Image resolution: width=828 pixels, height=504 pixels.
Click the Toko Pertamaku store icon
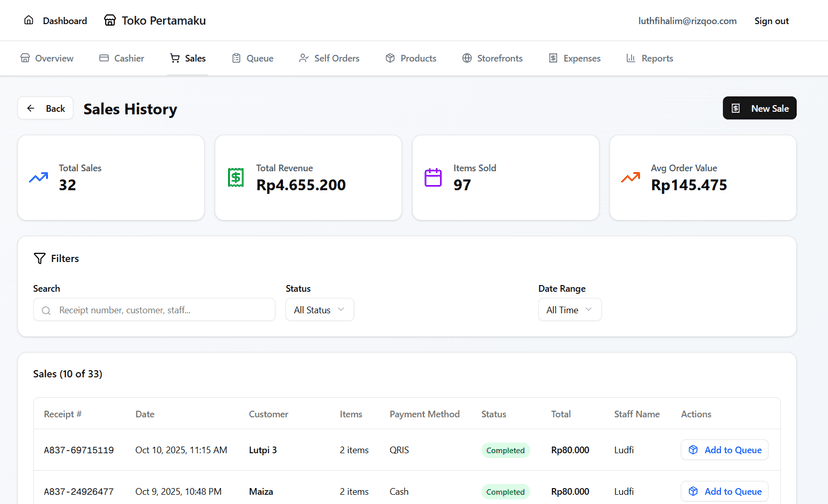pyautogui.click(x=110, y=20)
